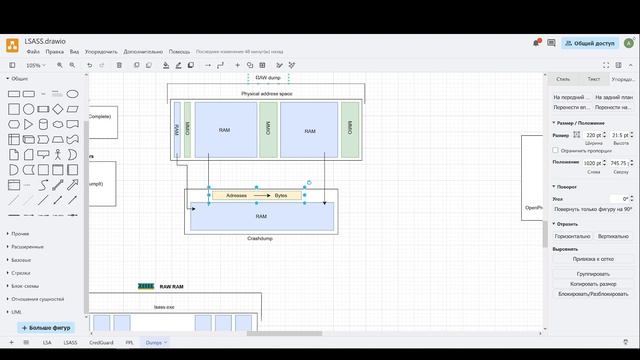Click the Группировать button
640x360 pixels.
coord(593,274)
